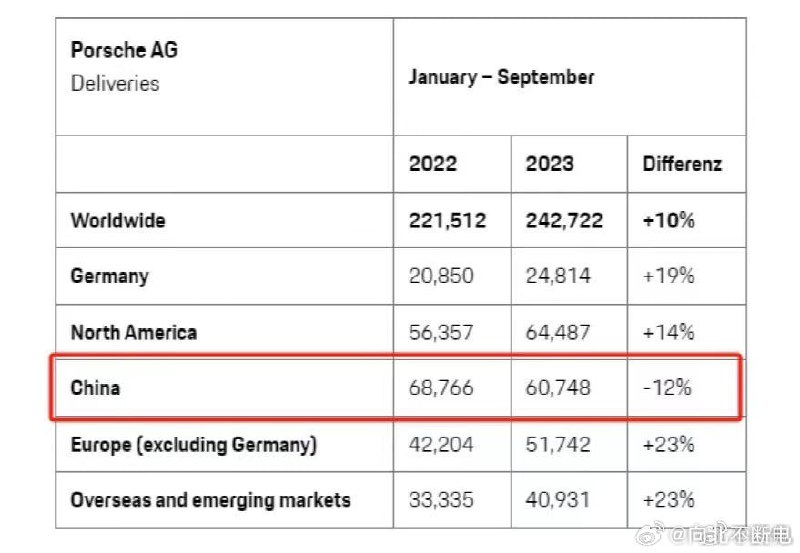Viewport: 800px width, 553px height.
Task: Select the Europe (excluding Germany) row label
Action: coord(193,444)
